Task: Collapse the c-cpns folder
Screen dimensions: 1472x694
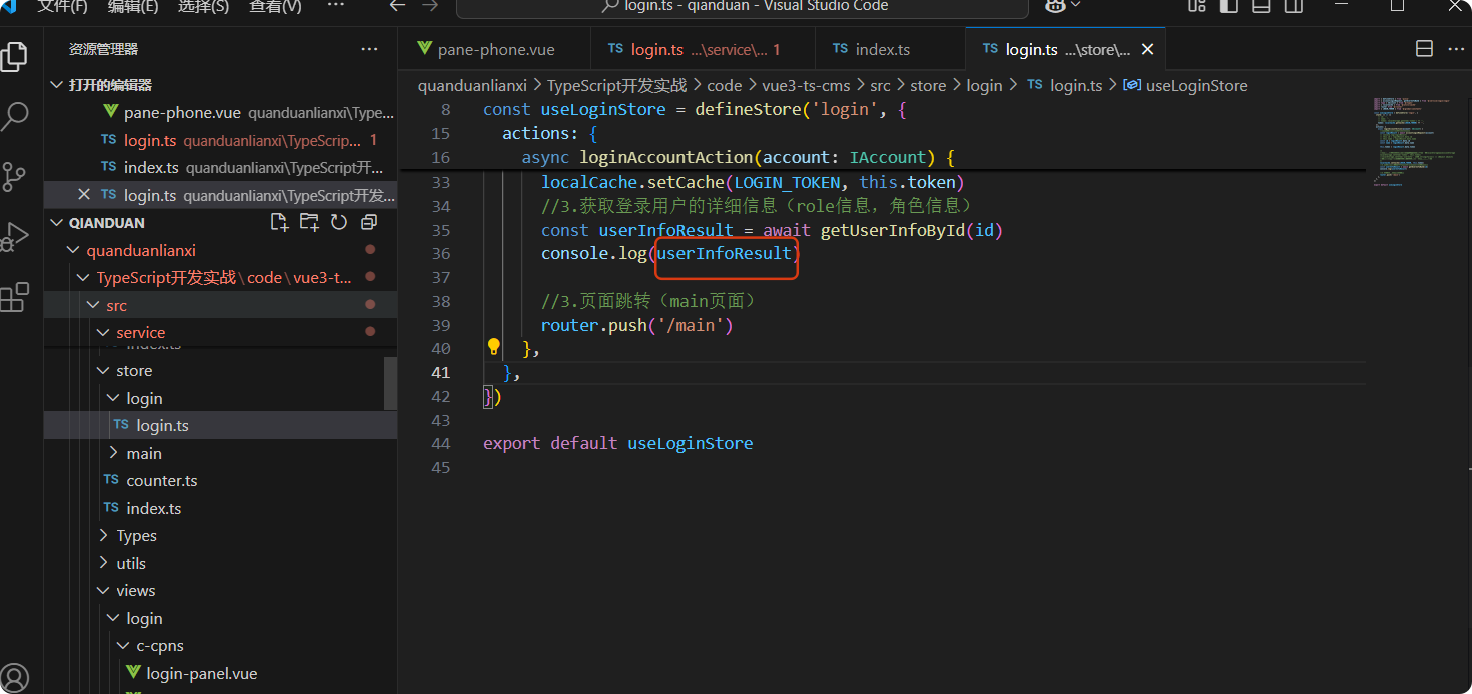Action: pos(123,645)
